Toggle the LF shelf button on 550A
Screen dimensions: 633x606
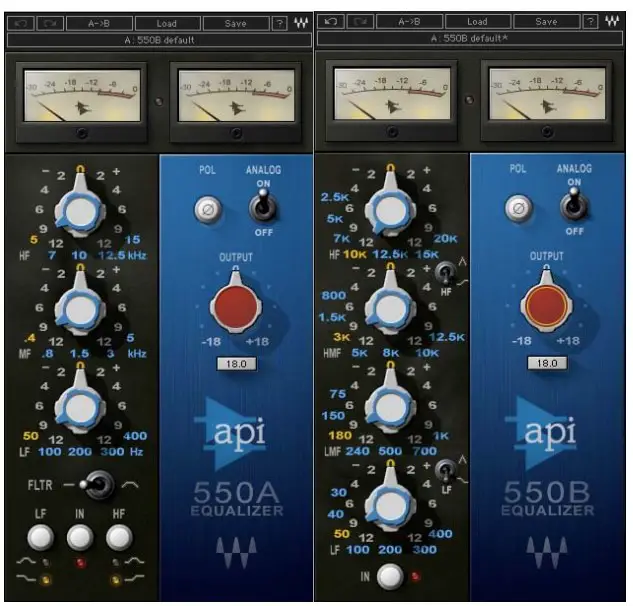tap(40, 537)
